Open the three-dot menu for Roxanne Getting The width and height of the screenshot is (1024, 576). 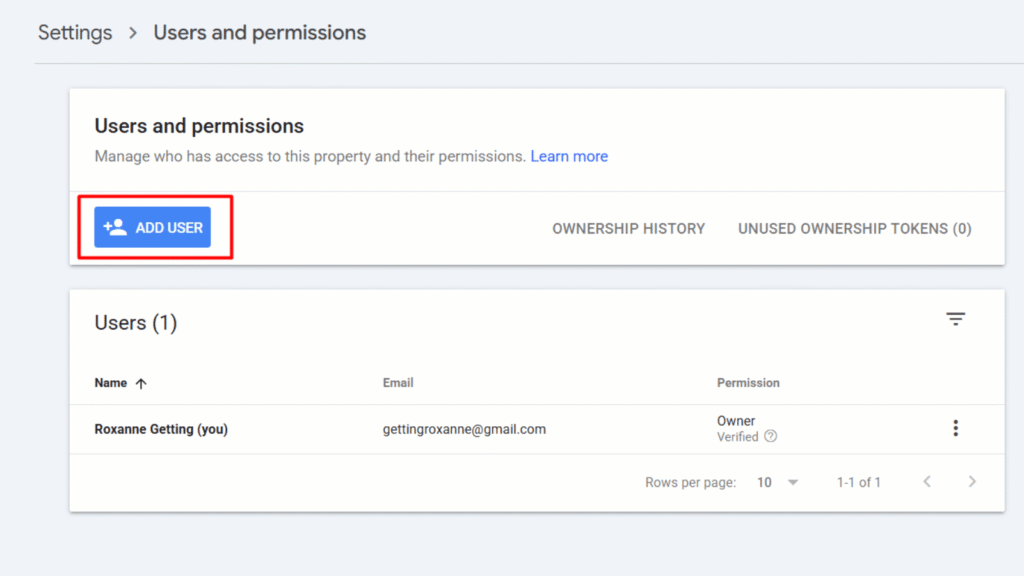(955, 428)
